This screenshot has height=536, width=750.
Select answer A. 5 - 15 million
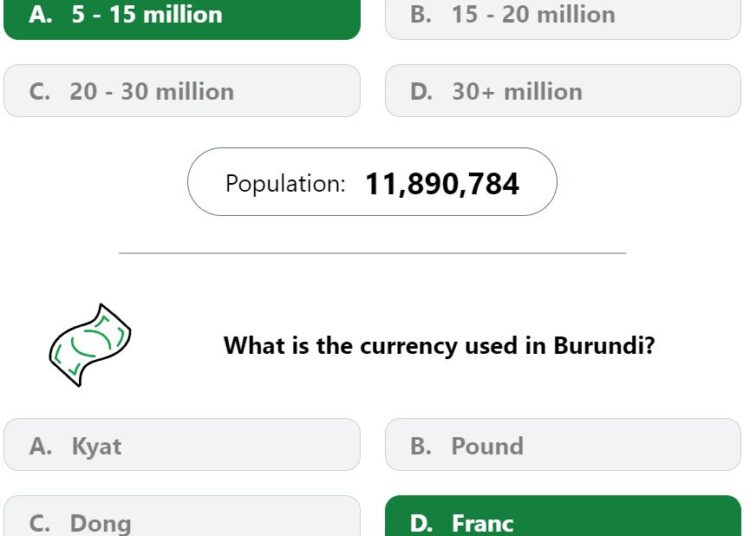pyautogui.click(x=182, y=19)
